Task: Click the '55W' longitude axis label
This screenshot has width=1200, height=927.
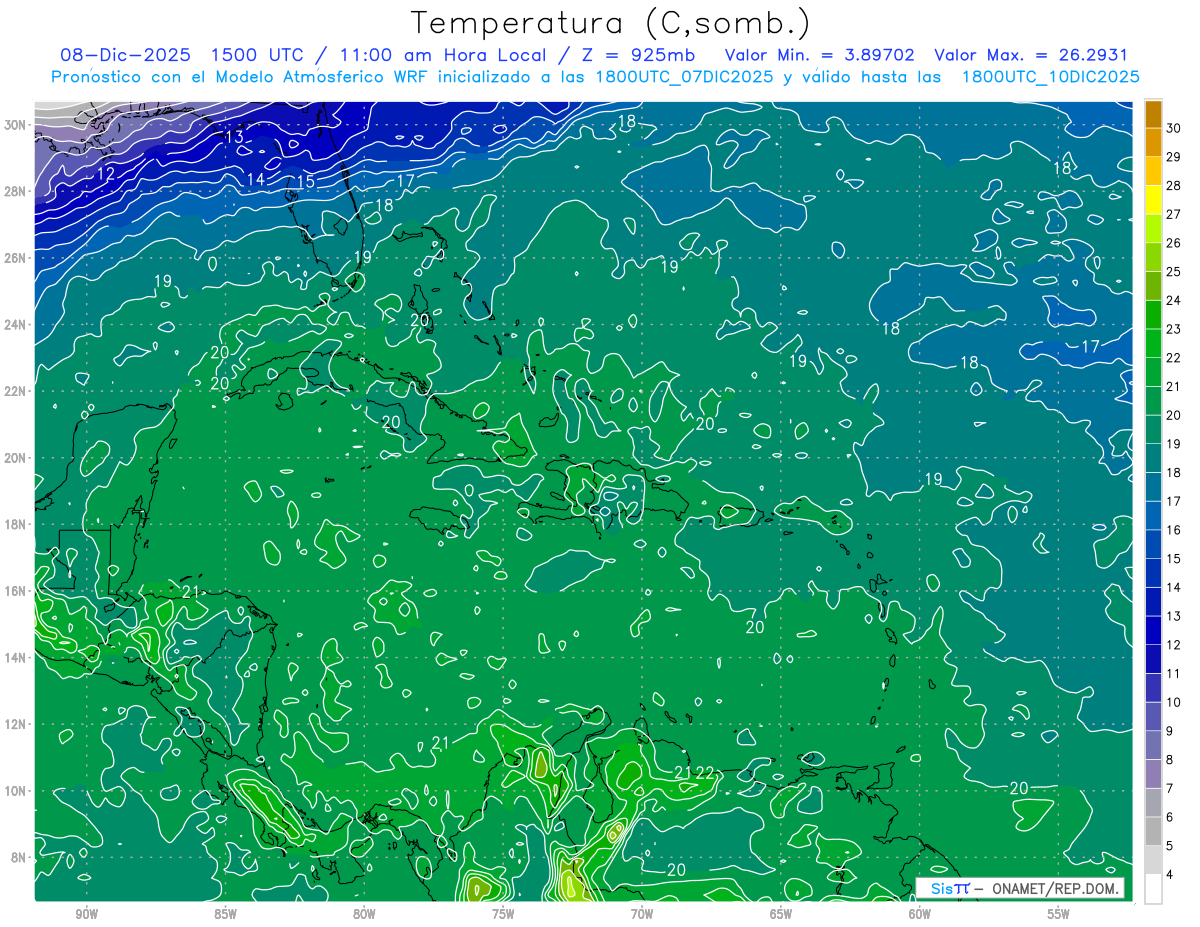Action: click(1059, 914)
